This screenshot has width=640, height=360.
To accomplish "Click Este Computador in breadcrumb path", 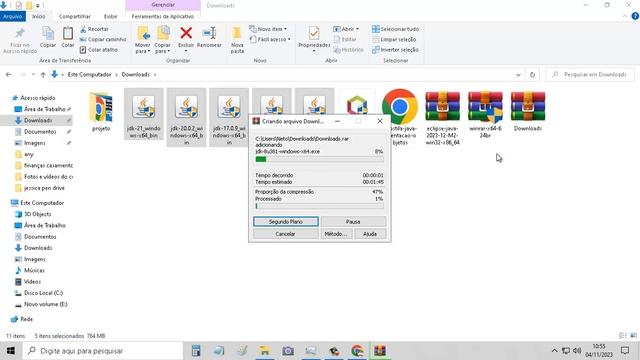I will [89, 75].
